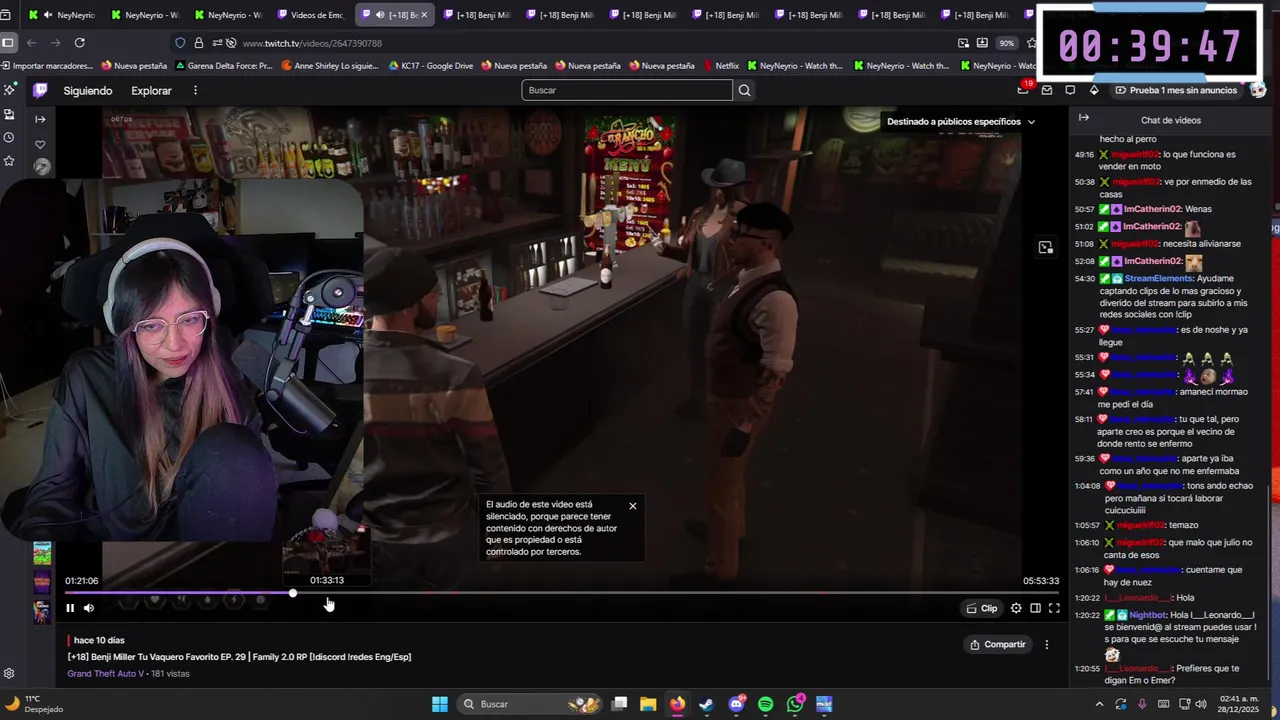The width and height of the screenshot is (1280, 720).
Task: Click the browser back arrow
Action: (32, 43)
